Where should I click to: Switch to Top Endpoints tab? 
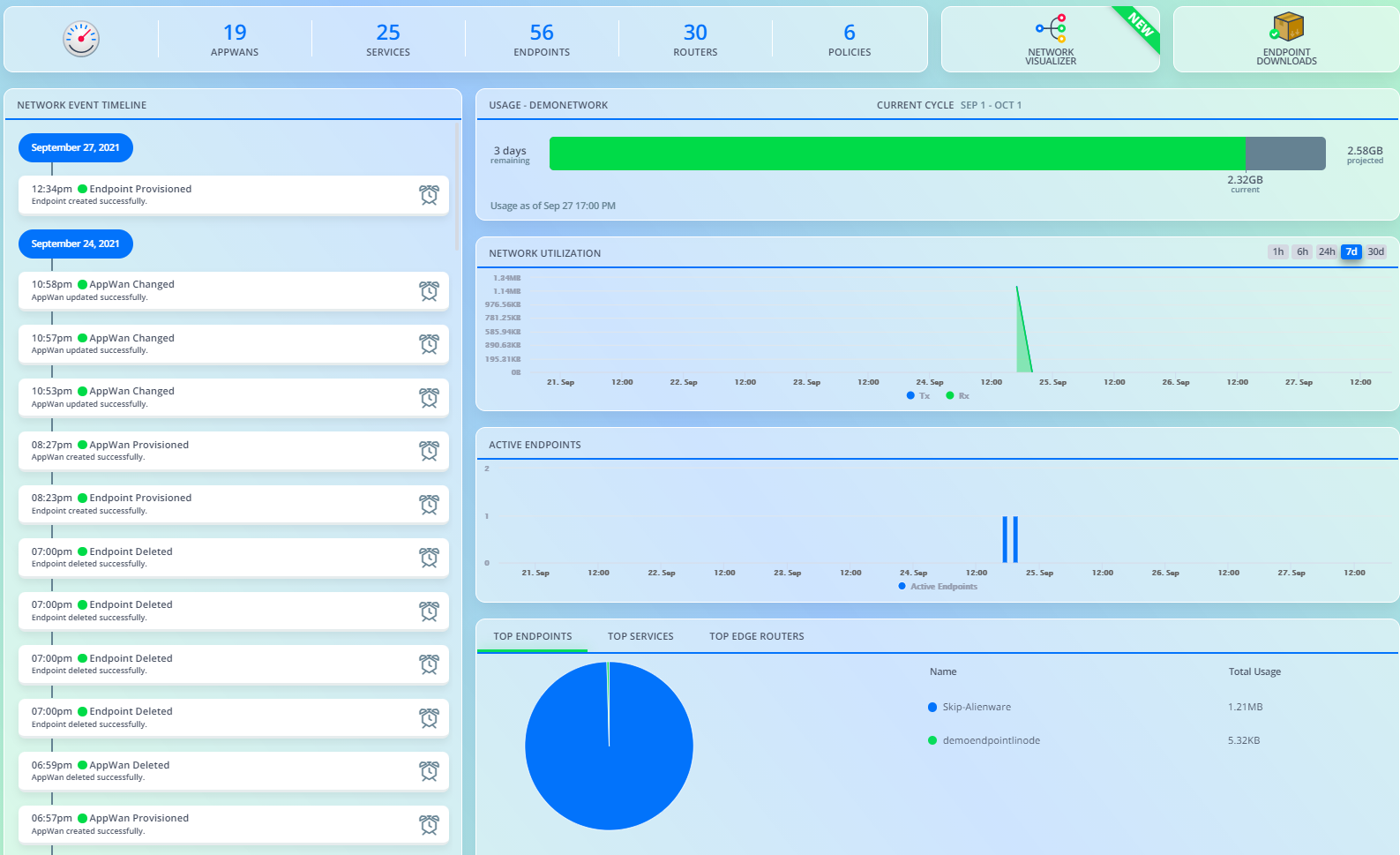click(533, 636)
